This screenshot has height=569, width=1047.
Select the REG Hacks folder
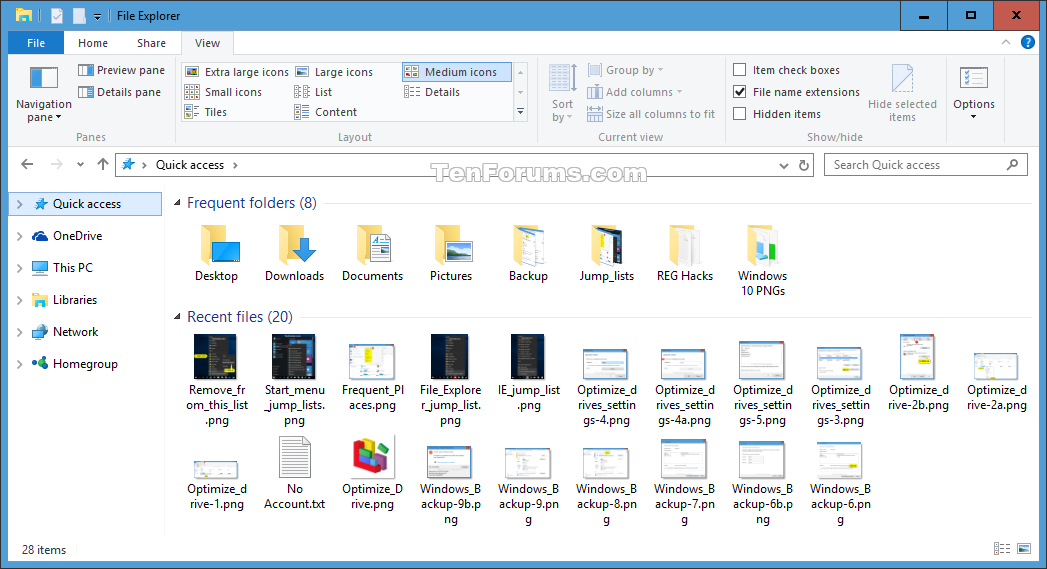pyautogui.click(x=684, y=252)
